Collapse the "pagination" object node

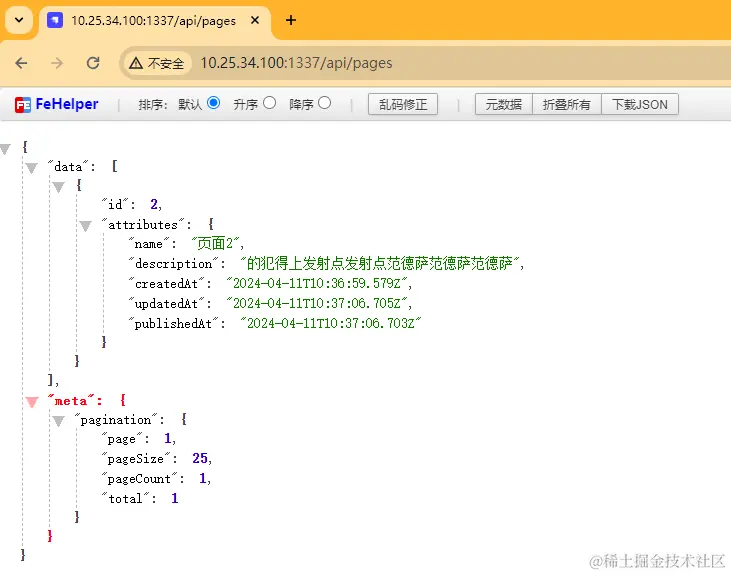(58, 421)
